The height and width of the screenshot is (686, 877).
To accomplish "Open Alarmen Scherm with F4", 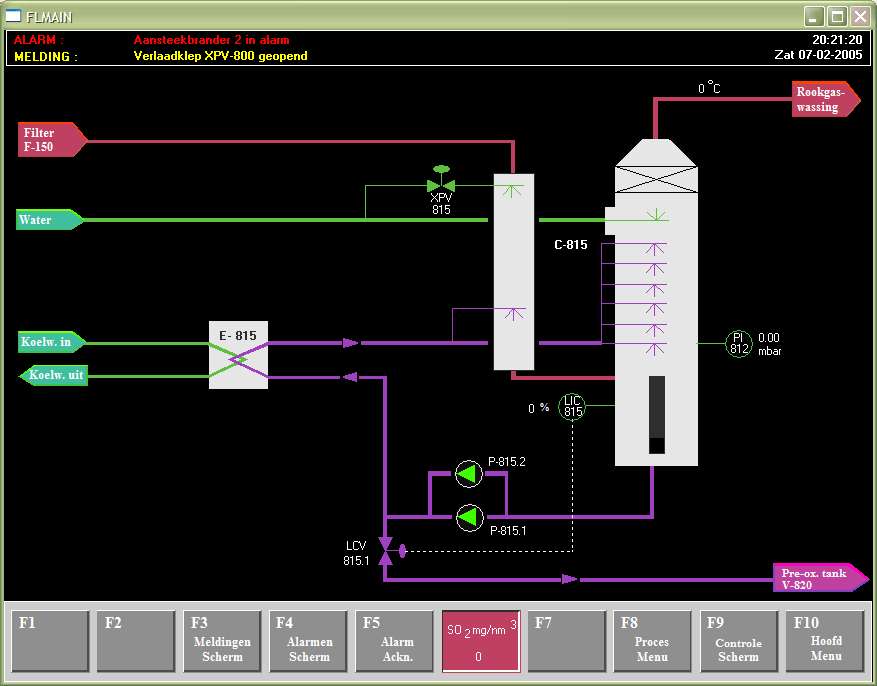I will pos(309,641).
